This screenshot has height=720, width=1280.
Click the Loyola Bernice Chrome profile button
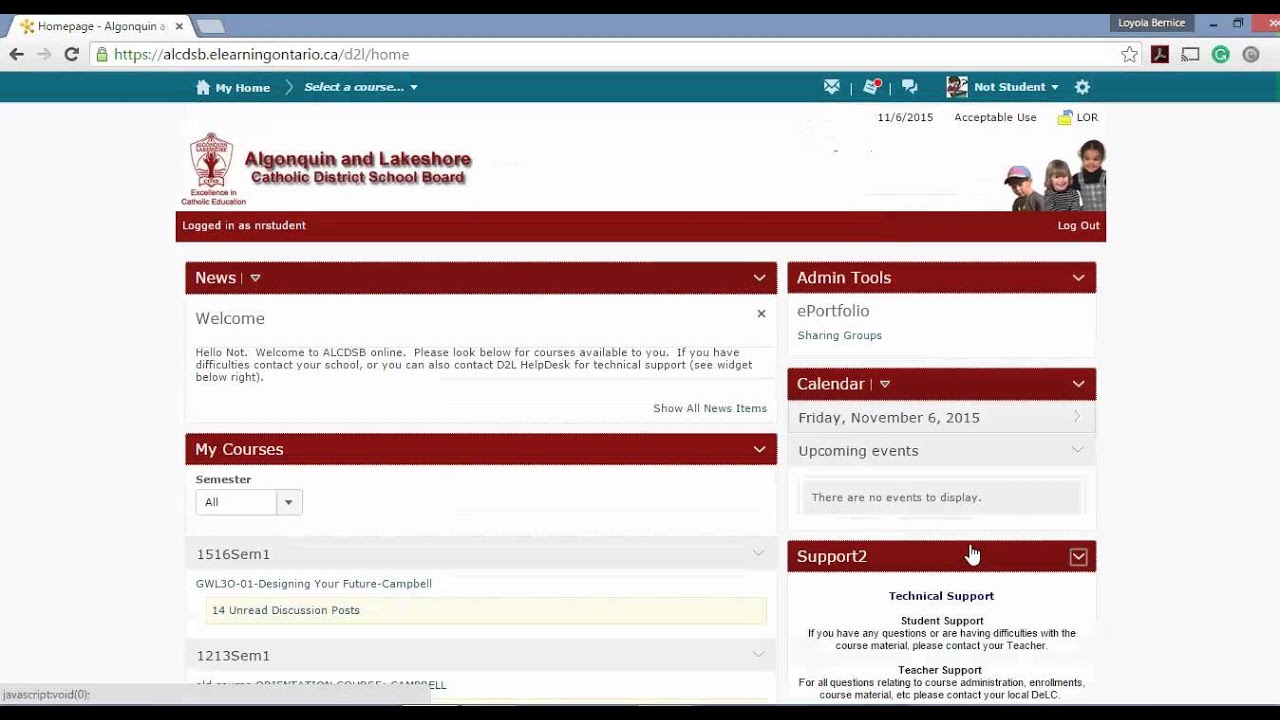(1151, 23)
